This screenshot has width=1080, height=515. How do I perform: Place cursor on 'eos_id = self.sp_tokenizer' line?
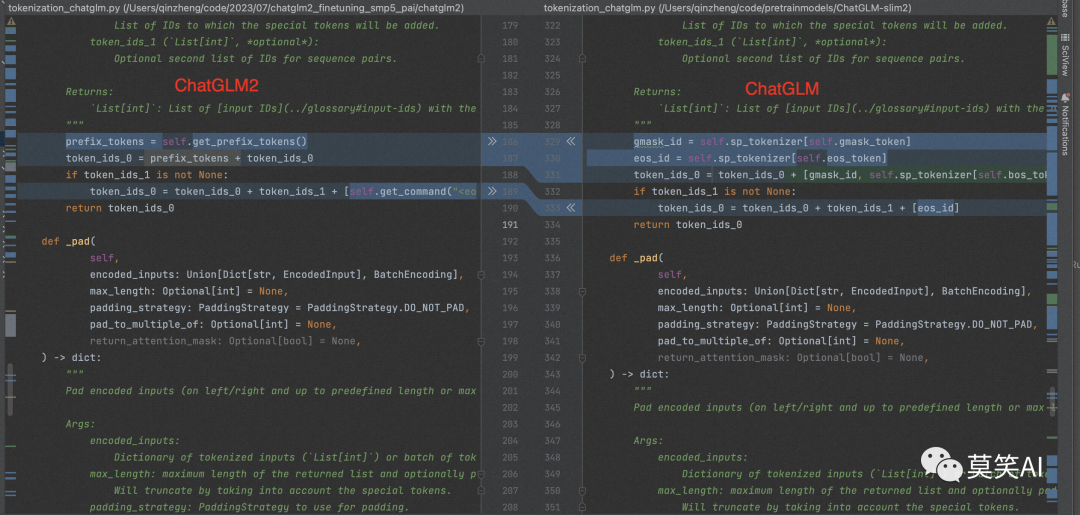coord(760,158)
